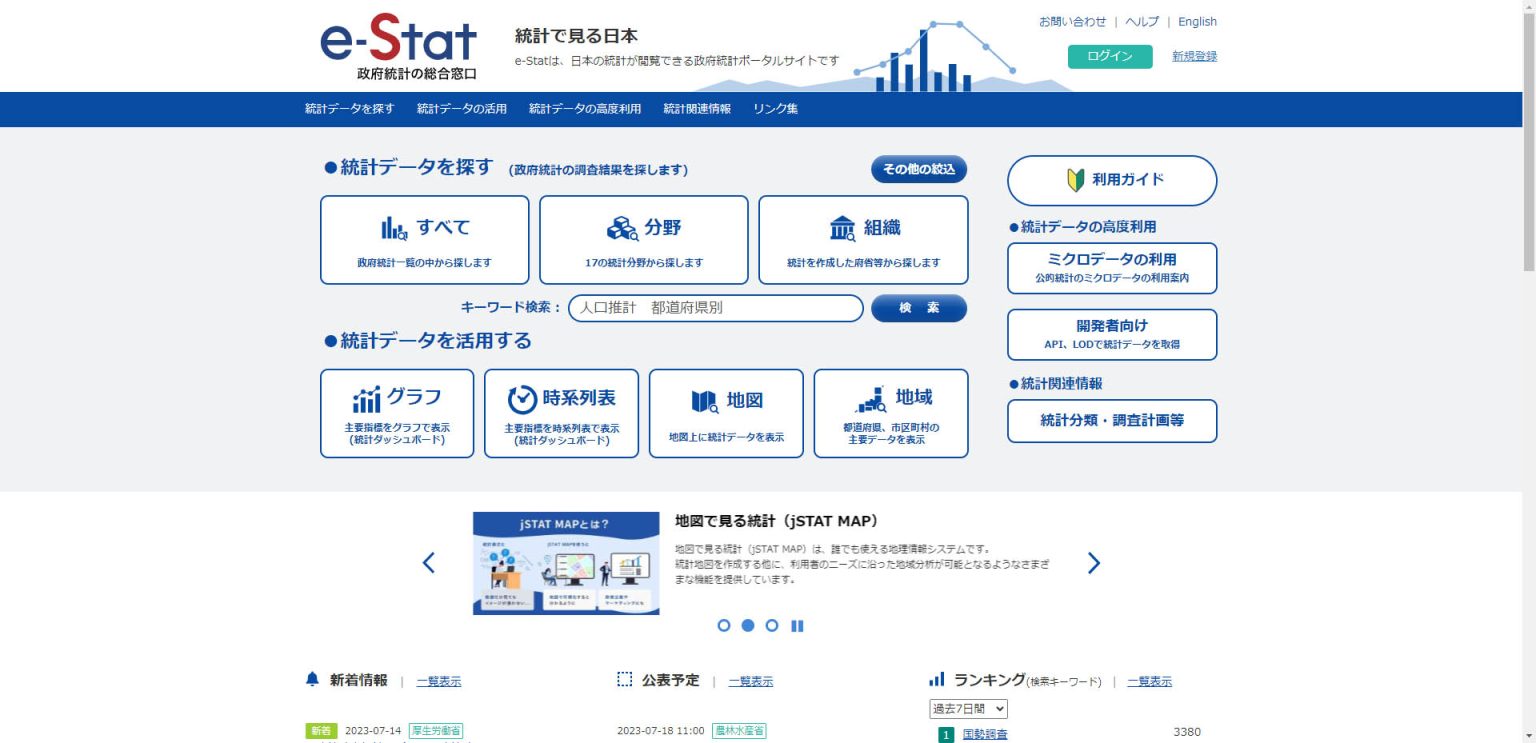Open 地図 to view statistics on maps
Image resolution: width=1536 pixels, height=743 pixels.
click(x=726, y=413)
